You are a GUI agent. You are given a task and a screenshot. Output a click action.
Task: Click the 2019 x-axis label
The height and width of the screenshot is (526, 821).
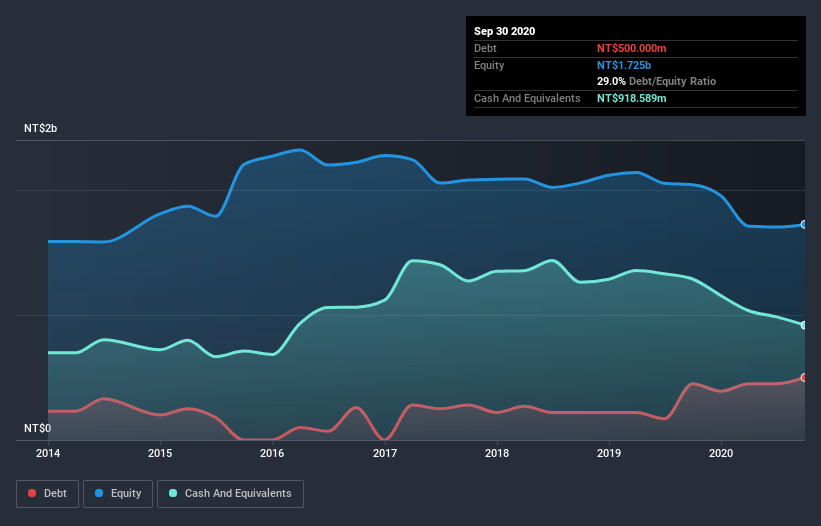609,453
